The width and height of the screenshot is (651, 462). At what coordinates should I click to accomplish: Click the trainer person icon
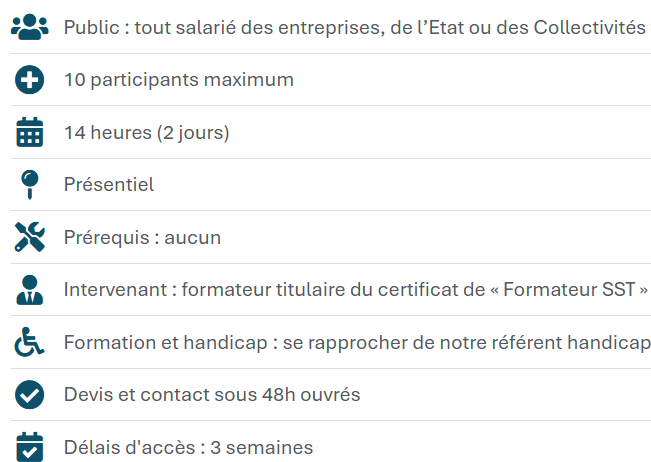tap(30, 290)
